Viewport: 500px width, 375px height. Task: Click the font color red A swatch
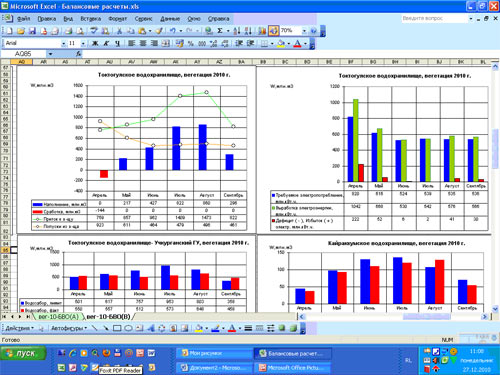pos(297,43)
